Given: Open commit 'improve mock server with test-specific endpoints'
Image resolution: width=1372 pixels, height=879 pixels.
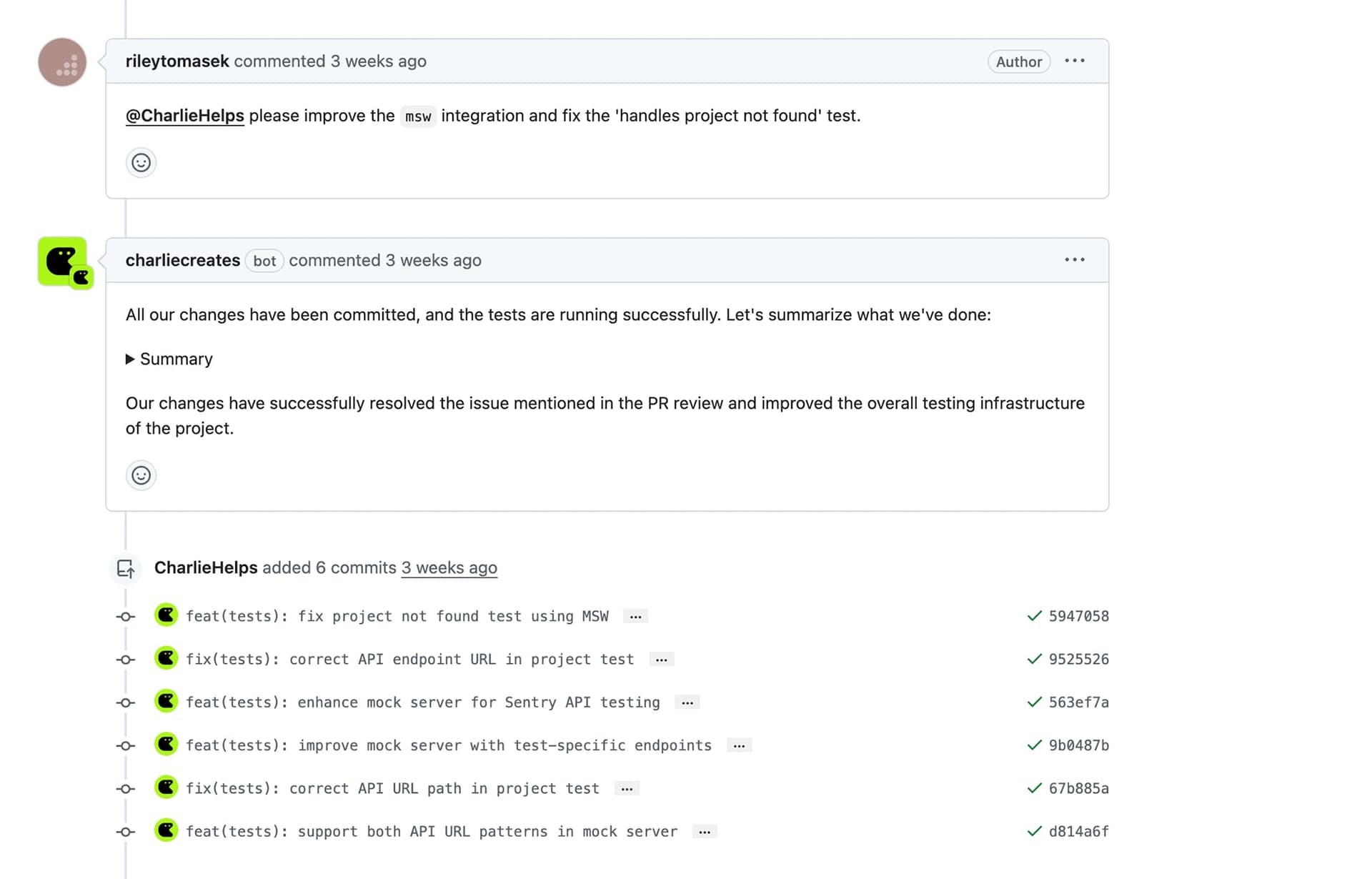Looking at the screenshot, I should point(449,745).
